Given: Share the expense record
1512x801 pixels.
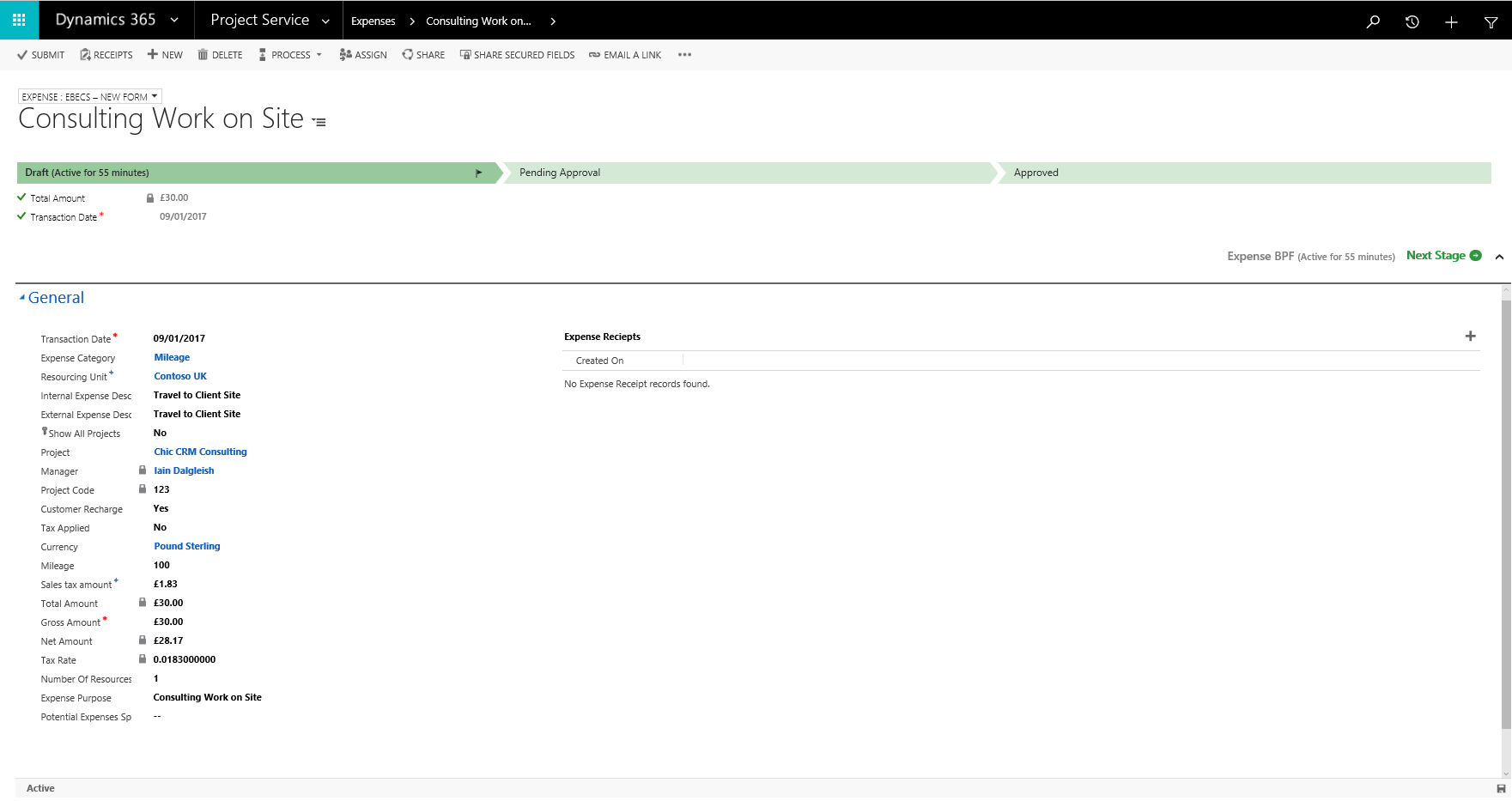Looking at the screenshot, I should 423,55.
